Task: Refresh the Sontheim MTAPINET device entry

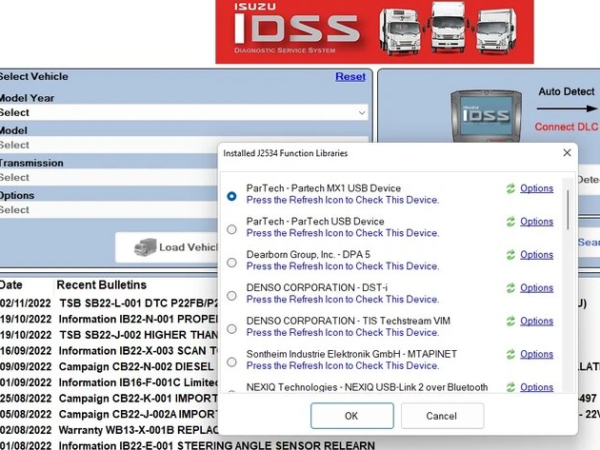Action: click(x=510, y=354)
